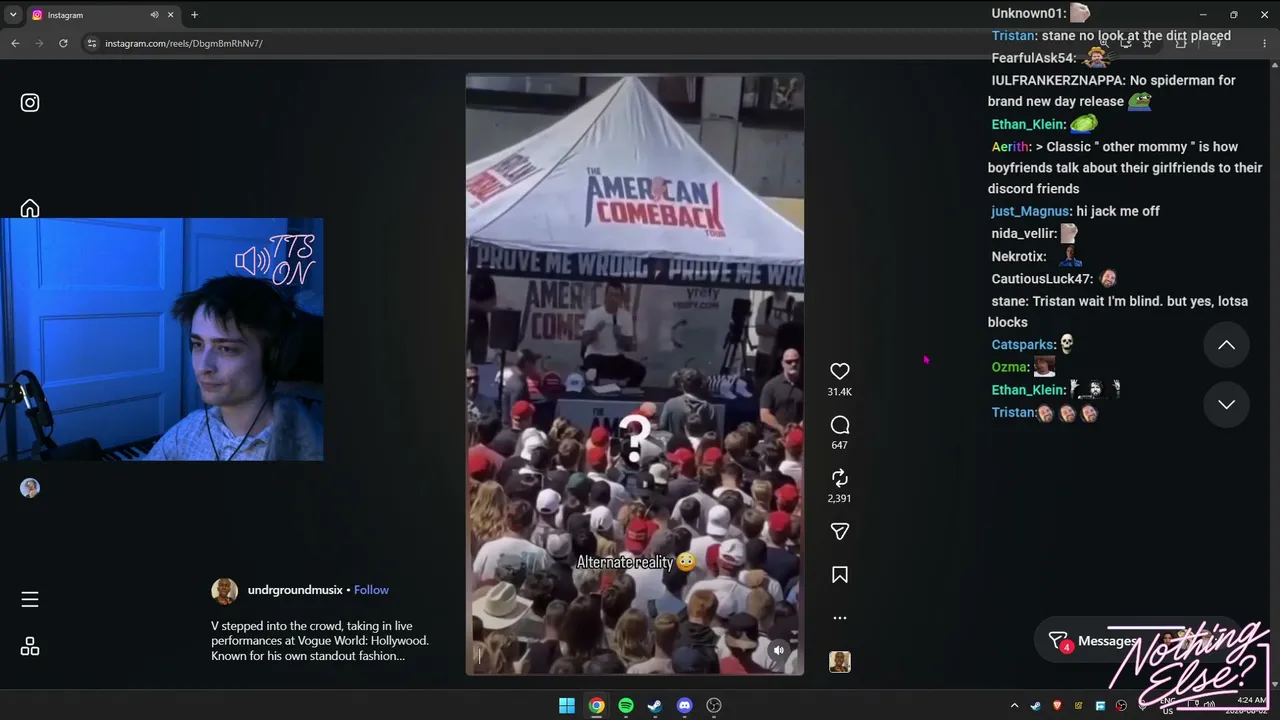Open the Instagram logo home link
The image size is (1280, 720).
pyautogui.click(x=30, y=102)
